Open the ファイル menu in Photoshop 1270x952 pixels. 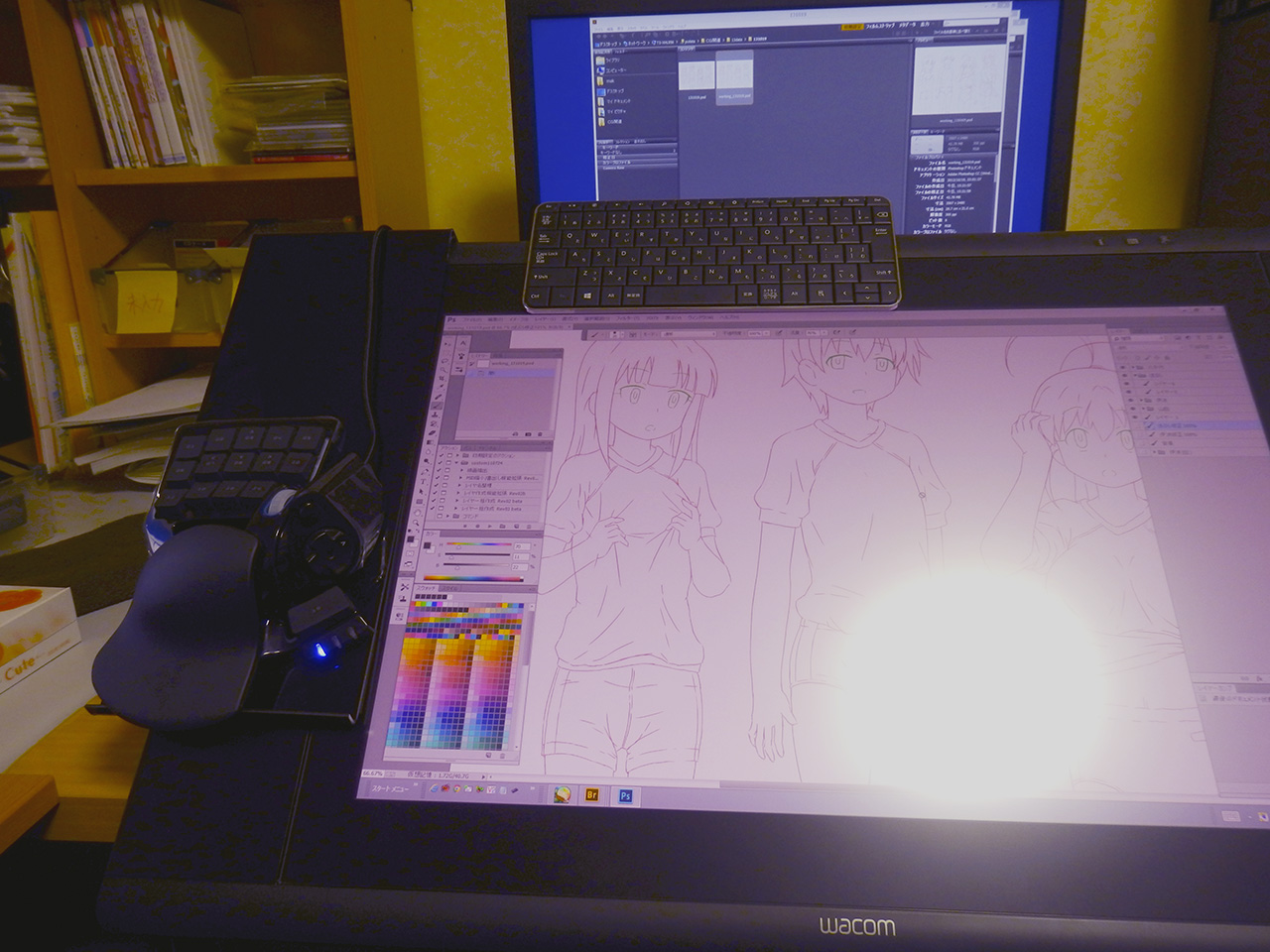tap(472, 319)
